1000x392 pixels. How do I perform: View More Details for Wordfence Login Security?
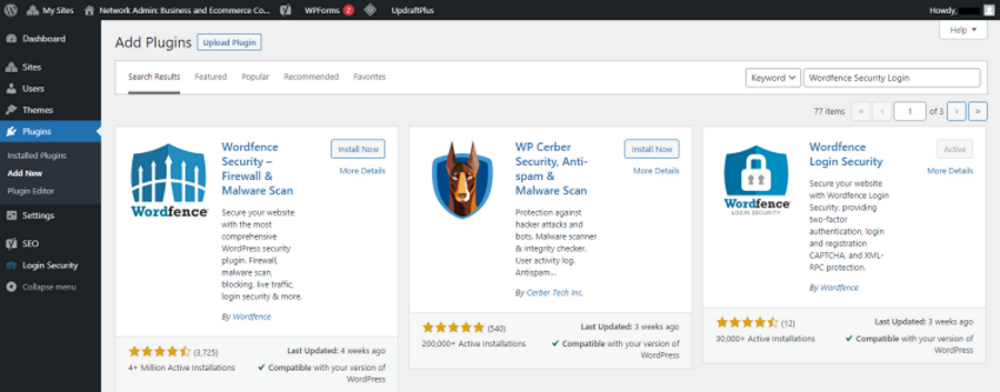click(950, 171)
